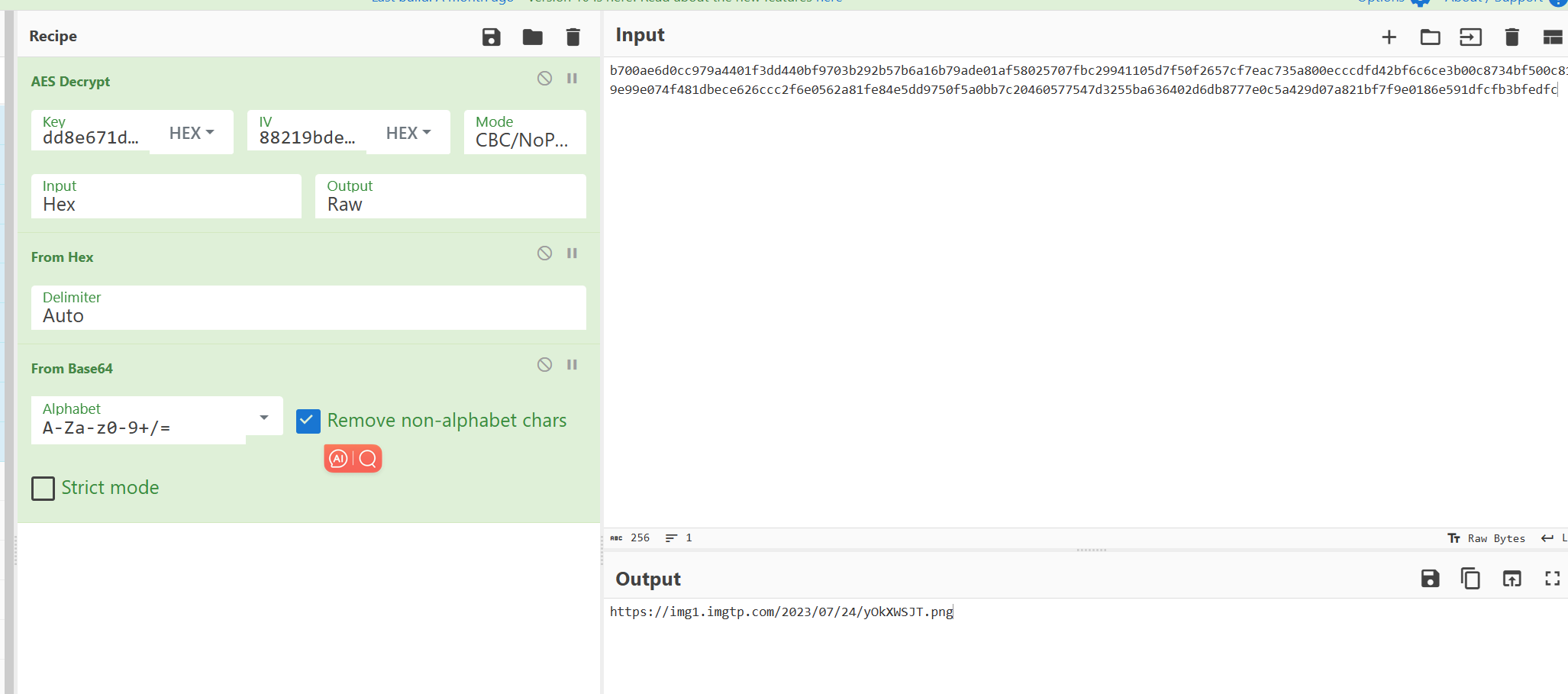Screen dimensions: 1568x694
Task: Click inside the Input text area
Action: [x=1069, y=229]
